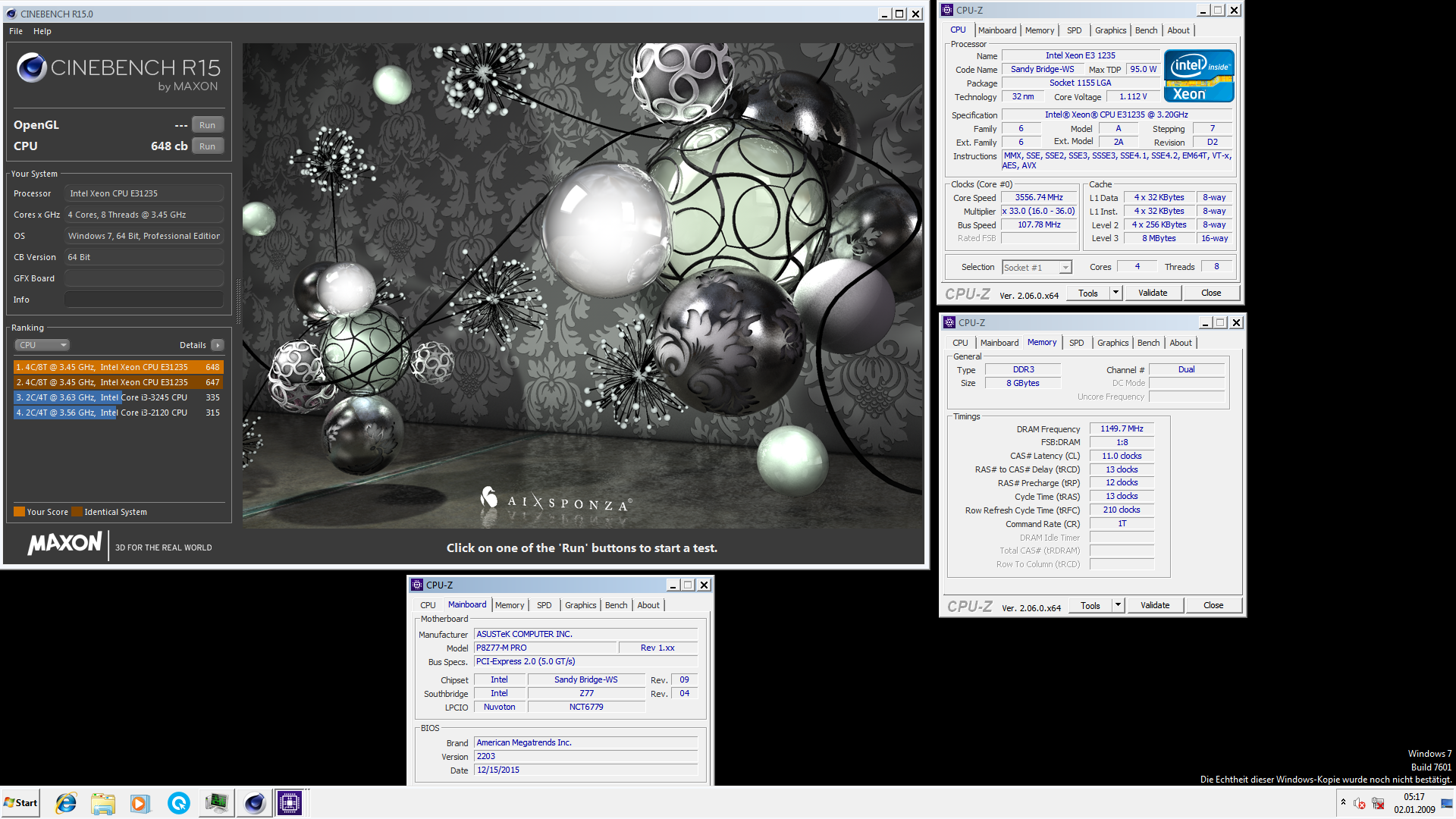1456x819 pixels.
Task: Run the OpenGL benchmark test
Action: point(207,125)
